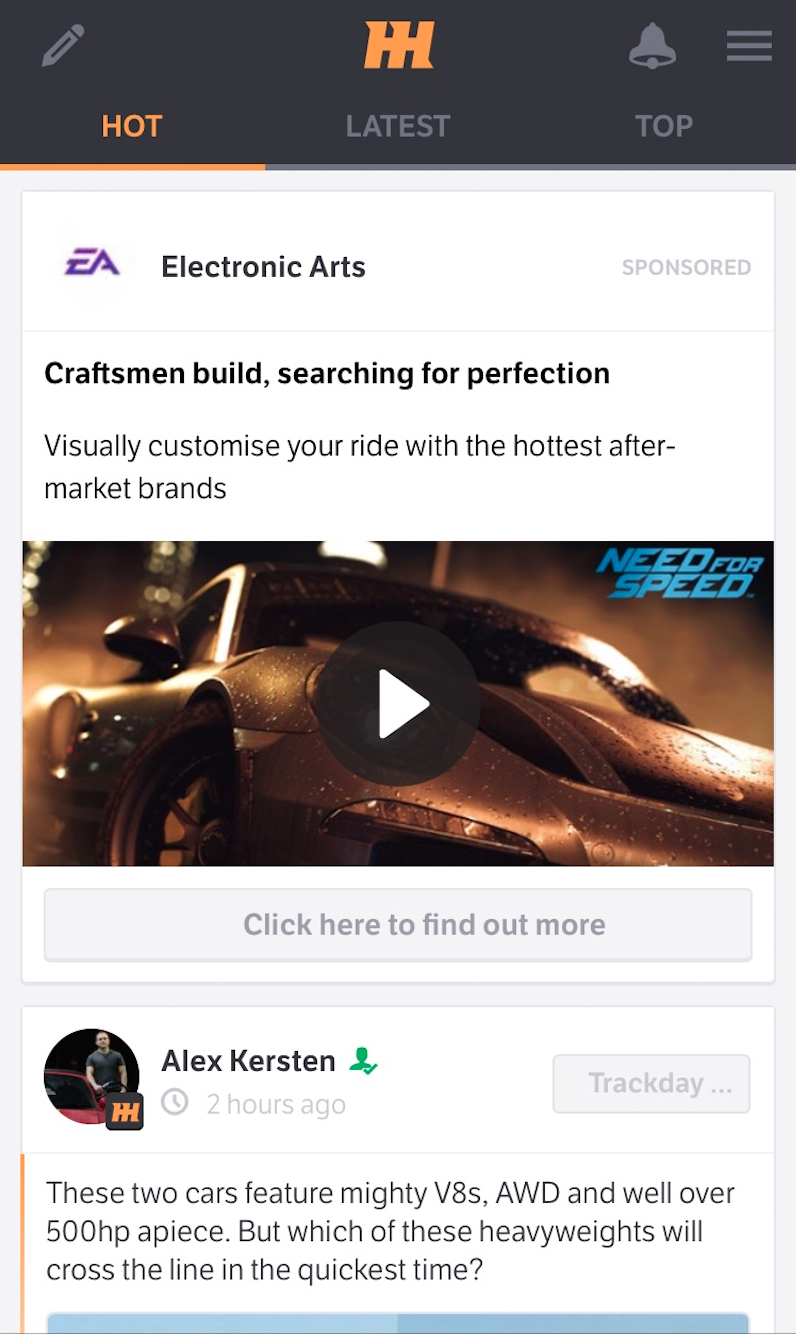Click here to find out more button
This screenshot has height=1334, width=796.
click(398, 924)
